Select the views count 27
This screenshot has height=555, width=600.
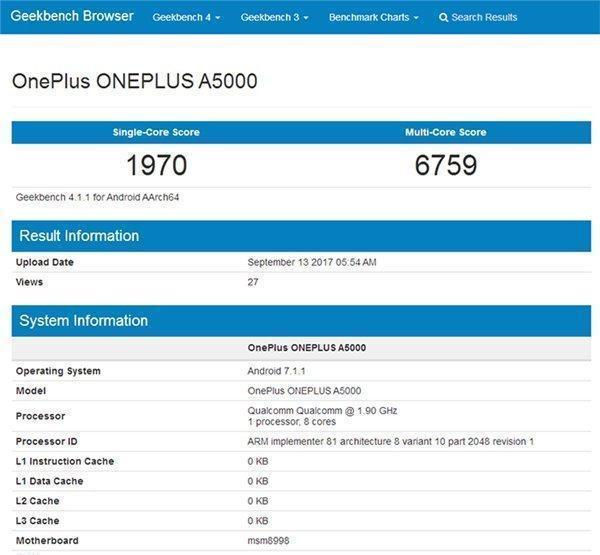point(253,282)
